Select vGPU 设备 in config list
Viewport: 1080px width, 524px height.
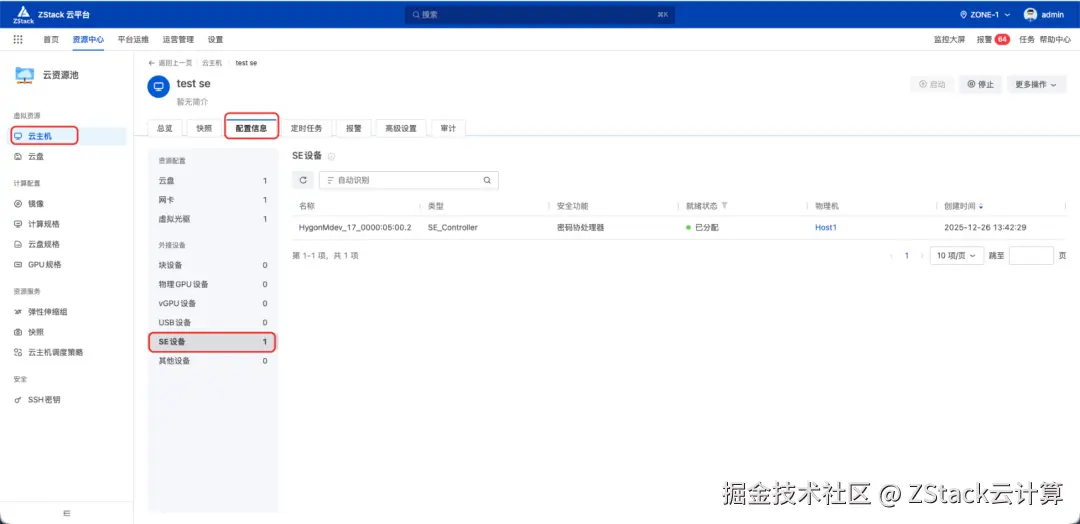point(213,304)
